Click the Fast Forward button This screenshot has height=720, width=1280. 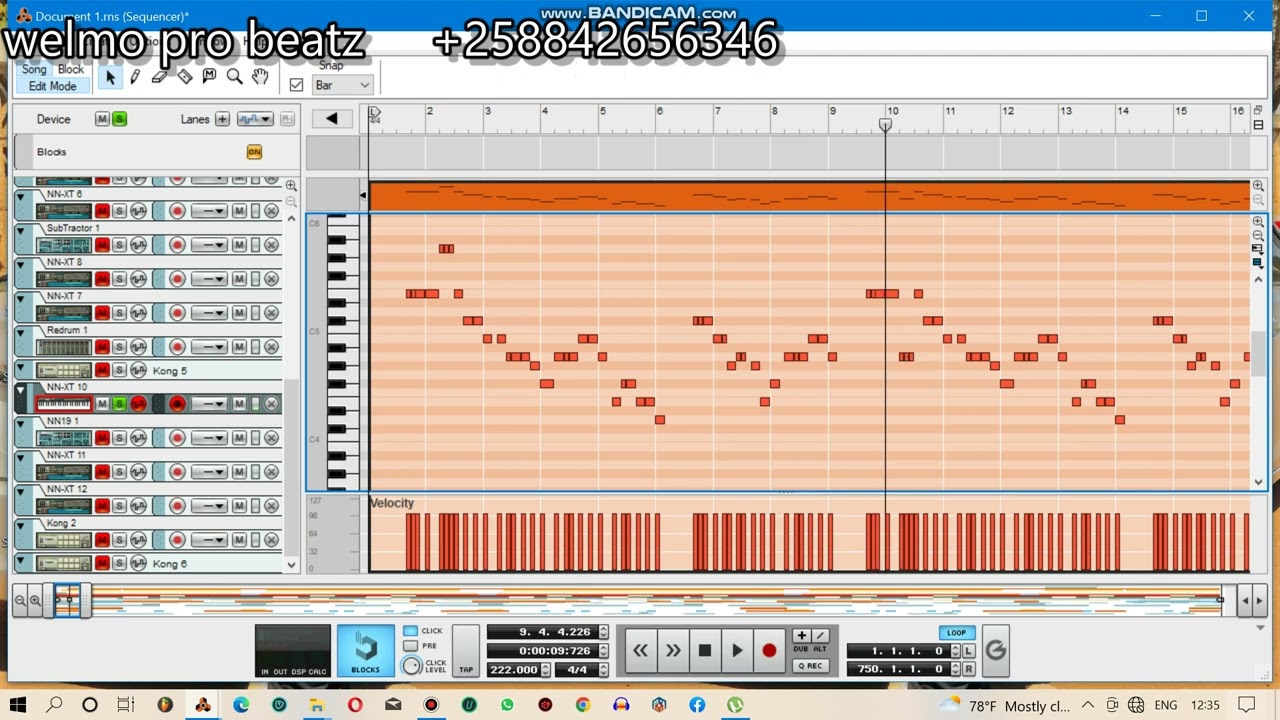pos(673,650)
